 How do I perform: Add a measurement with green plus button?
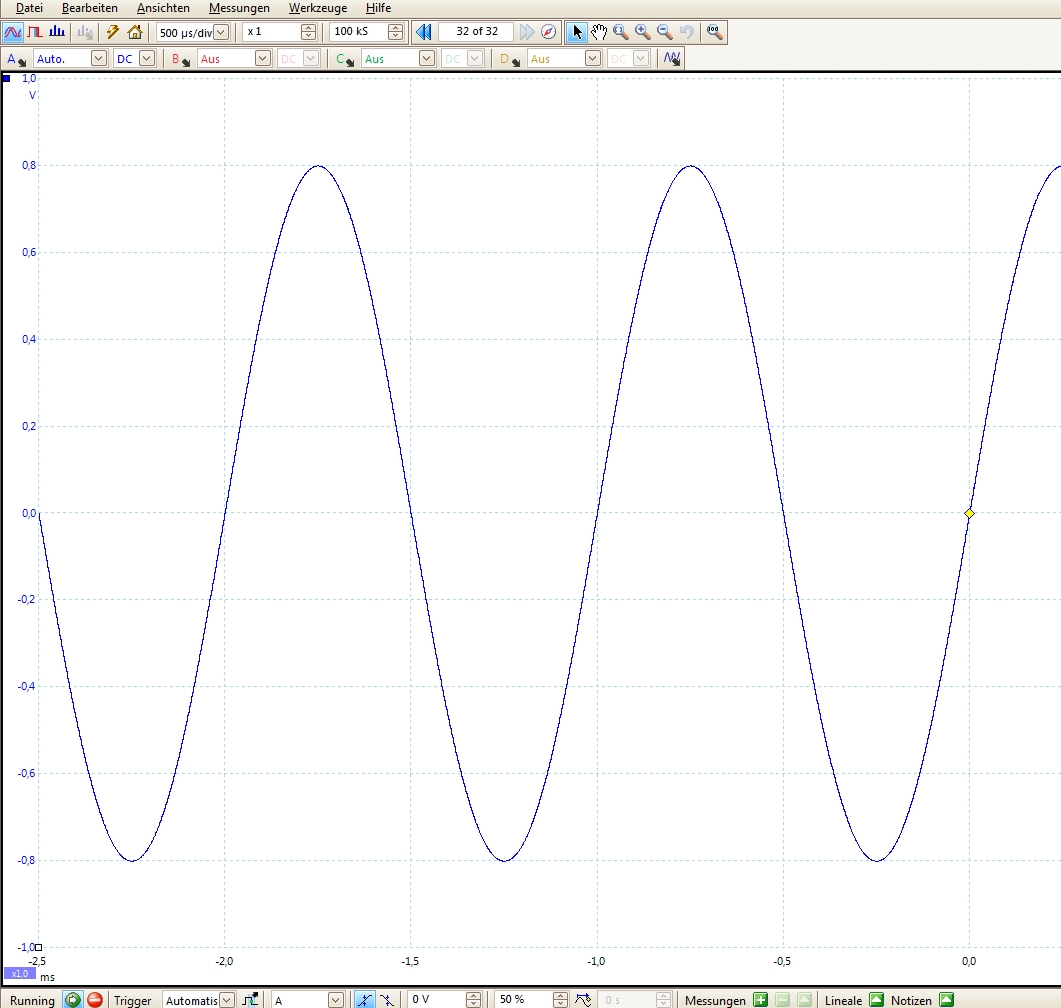(760, 1000)
